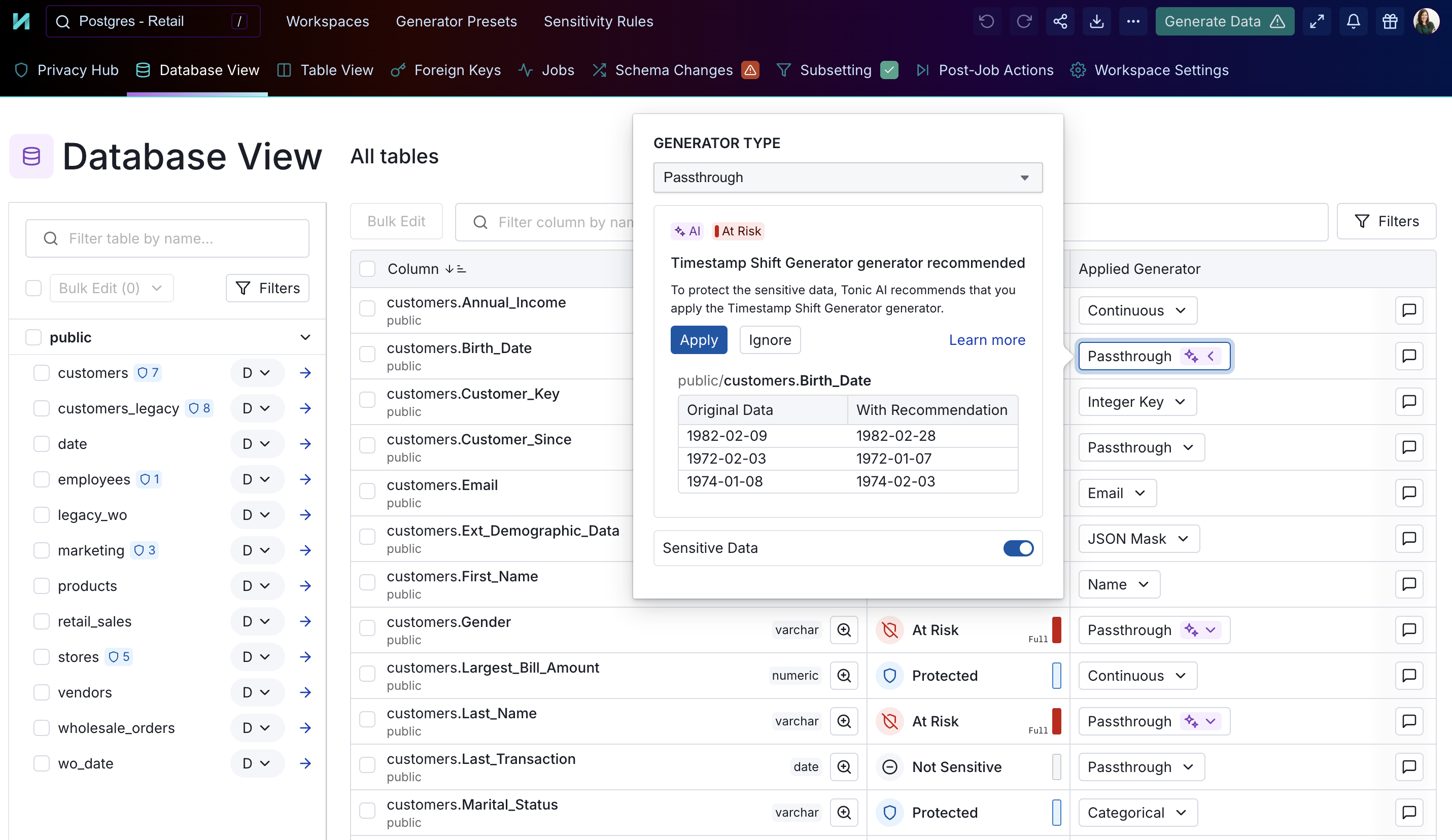Image resolution: width=1452 pixels, height=840 pixels.
Task: Click the undo icon in top toolbar
Action: click(x=986, y=21)
